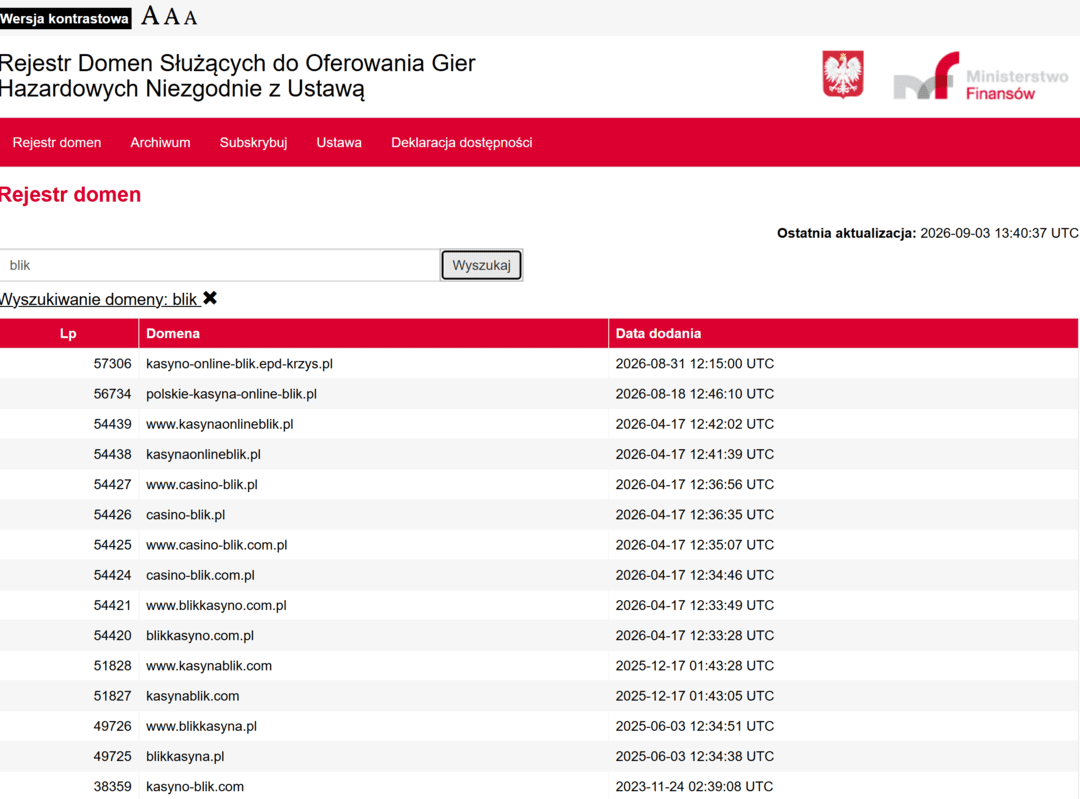Screen dimensions: 1080x799
Task: Switch to Wersja kontrastowa mode
Action: 65,19
